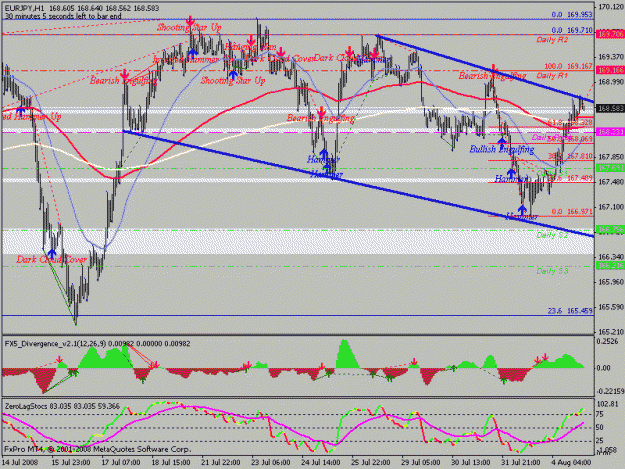
Task: Click the 166.340 value on price axis
Action: pyautogui.click(x=610, y=257)
